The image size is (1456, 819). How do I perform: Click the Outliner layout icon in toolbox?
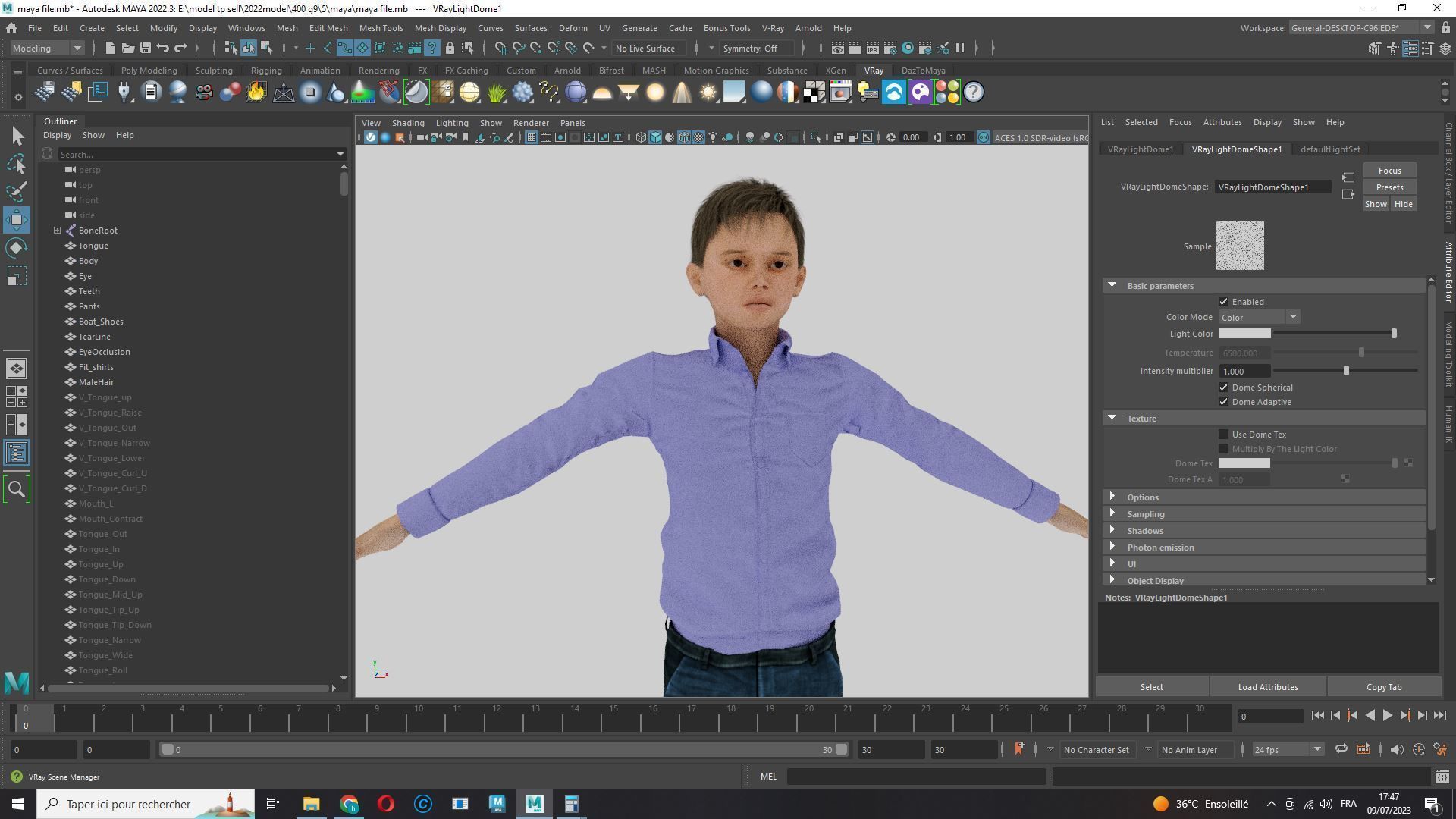click(17, 453)
